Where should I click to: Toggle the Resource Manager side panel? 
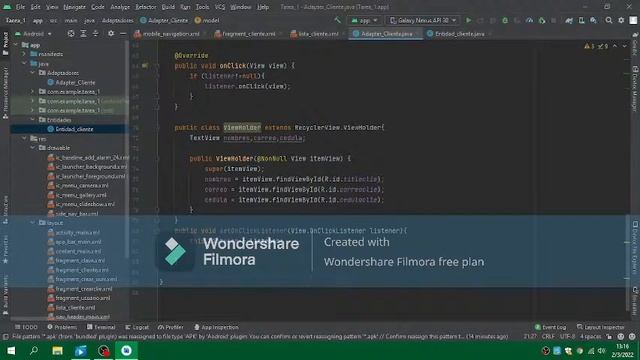(5, 93)
